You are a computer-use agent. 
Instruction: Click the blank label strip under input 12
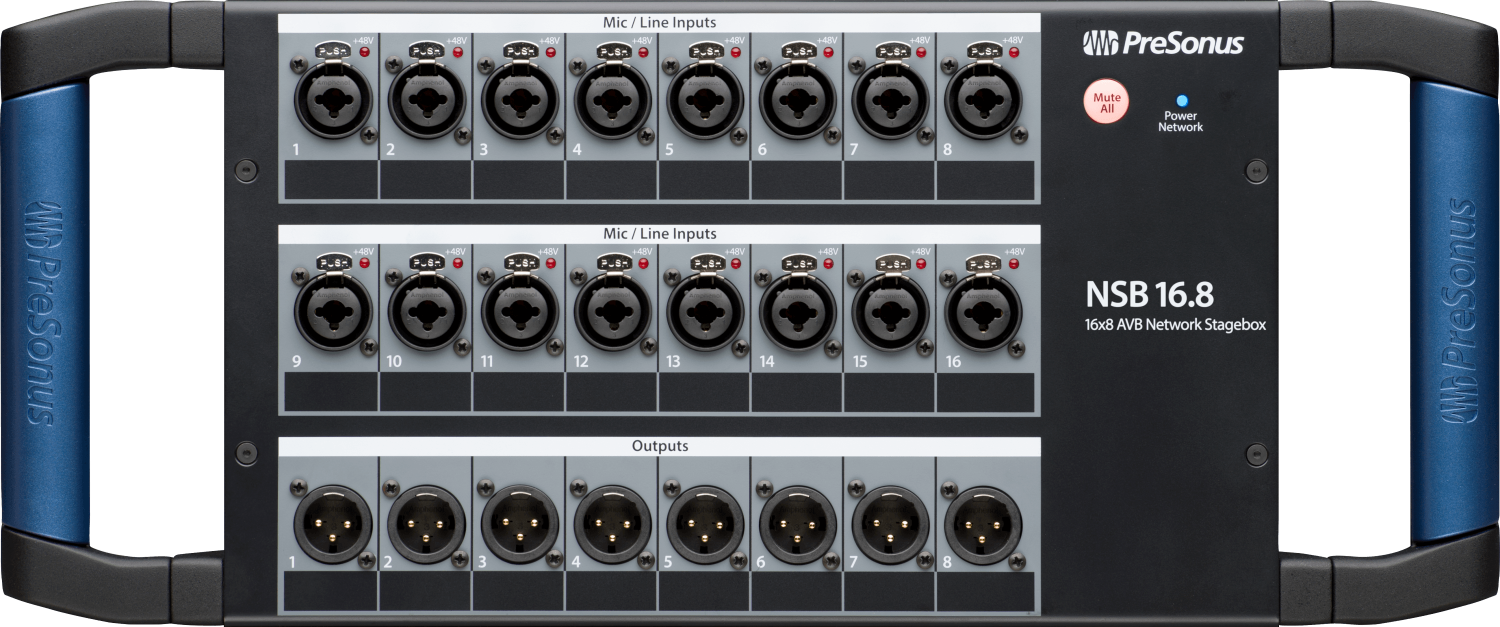tap(611, 392)
